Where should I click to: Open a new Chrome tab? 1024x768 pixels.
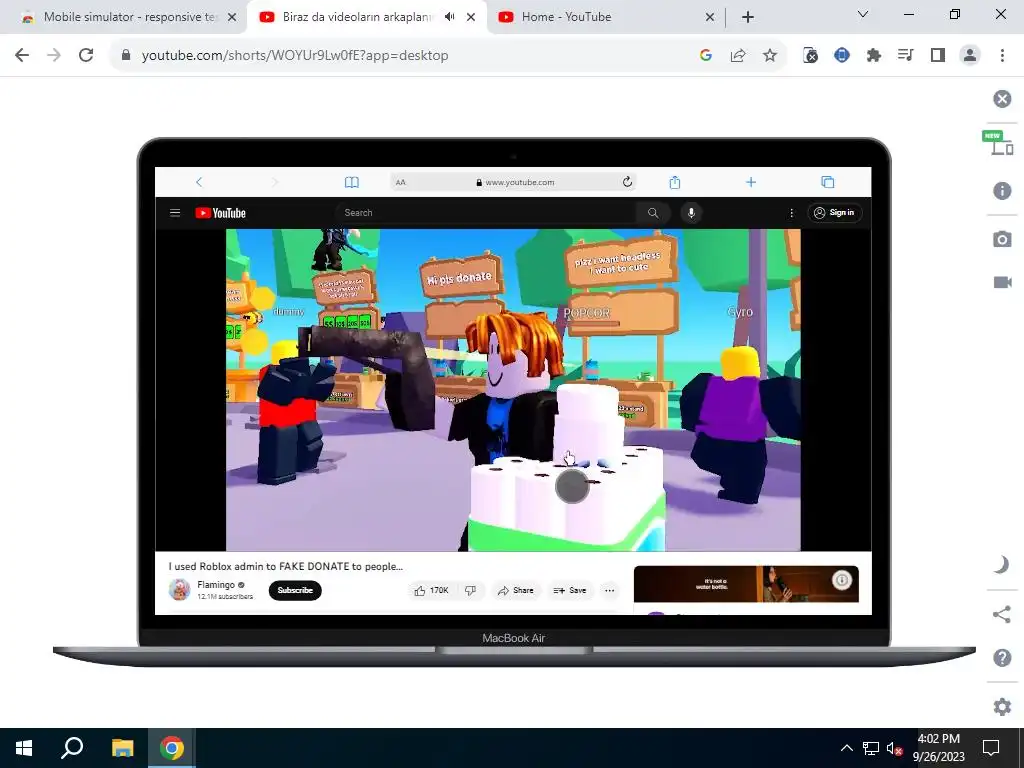click(x=748, y=17)
